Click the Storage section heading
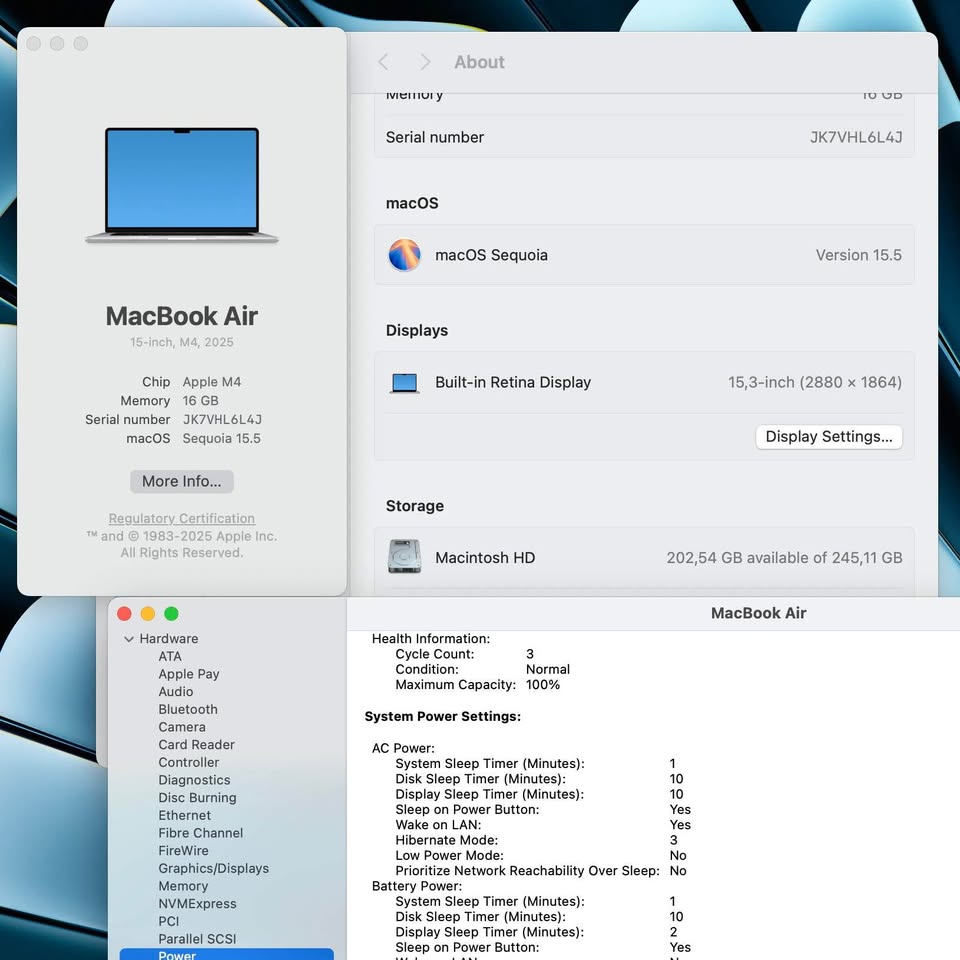Viewport: 960px width, 960px height. [x=414, y=506]
